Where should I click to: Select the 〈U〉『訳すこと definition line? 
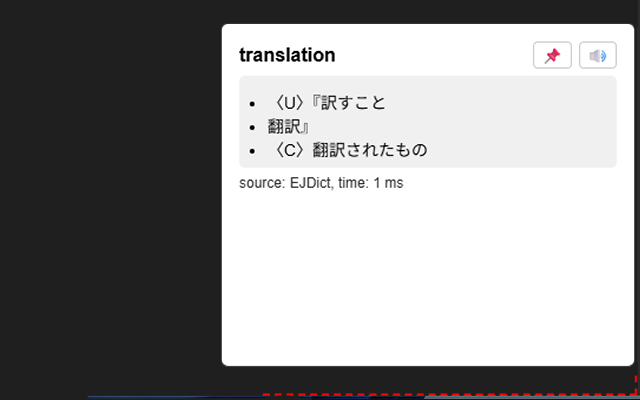[329, 103]
